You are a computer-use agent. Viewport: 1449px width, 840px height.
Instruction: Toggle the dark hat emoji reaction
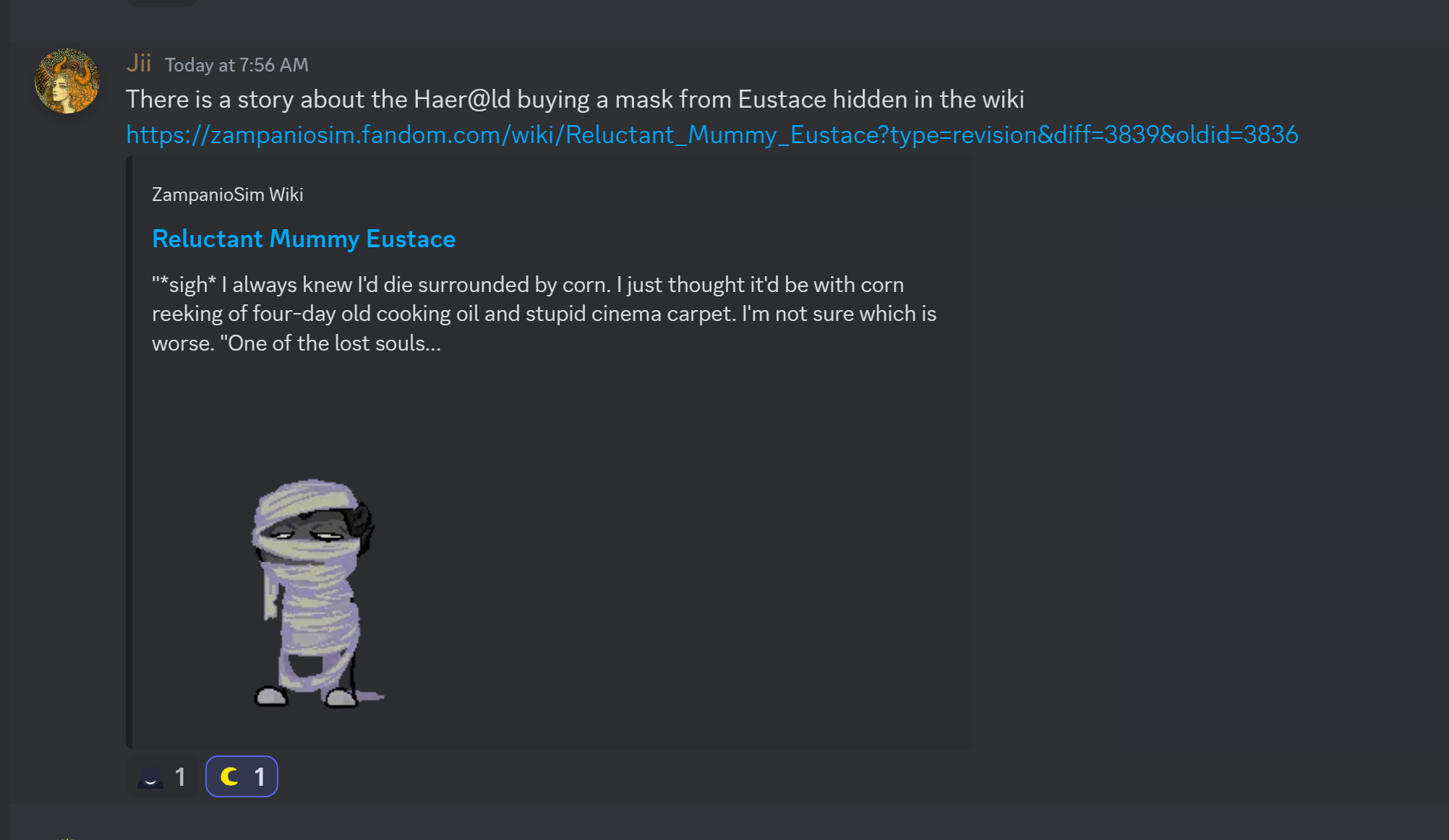[162, 777]
